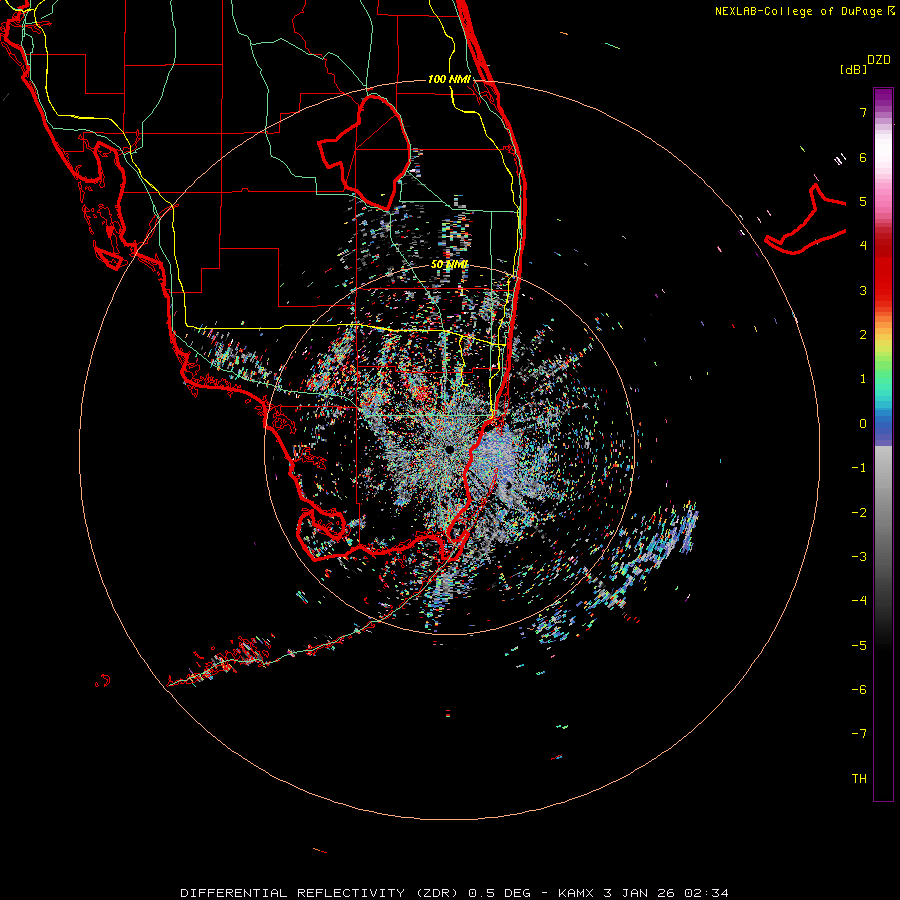
Task: Click the positive "1" scale value
Action: click(x=863, y=379)
